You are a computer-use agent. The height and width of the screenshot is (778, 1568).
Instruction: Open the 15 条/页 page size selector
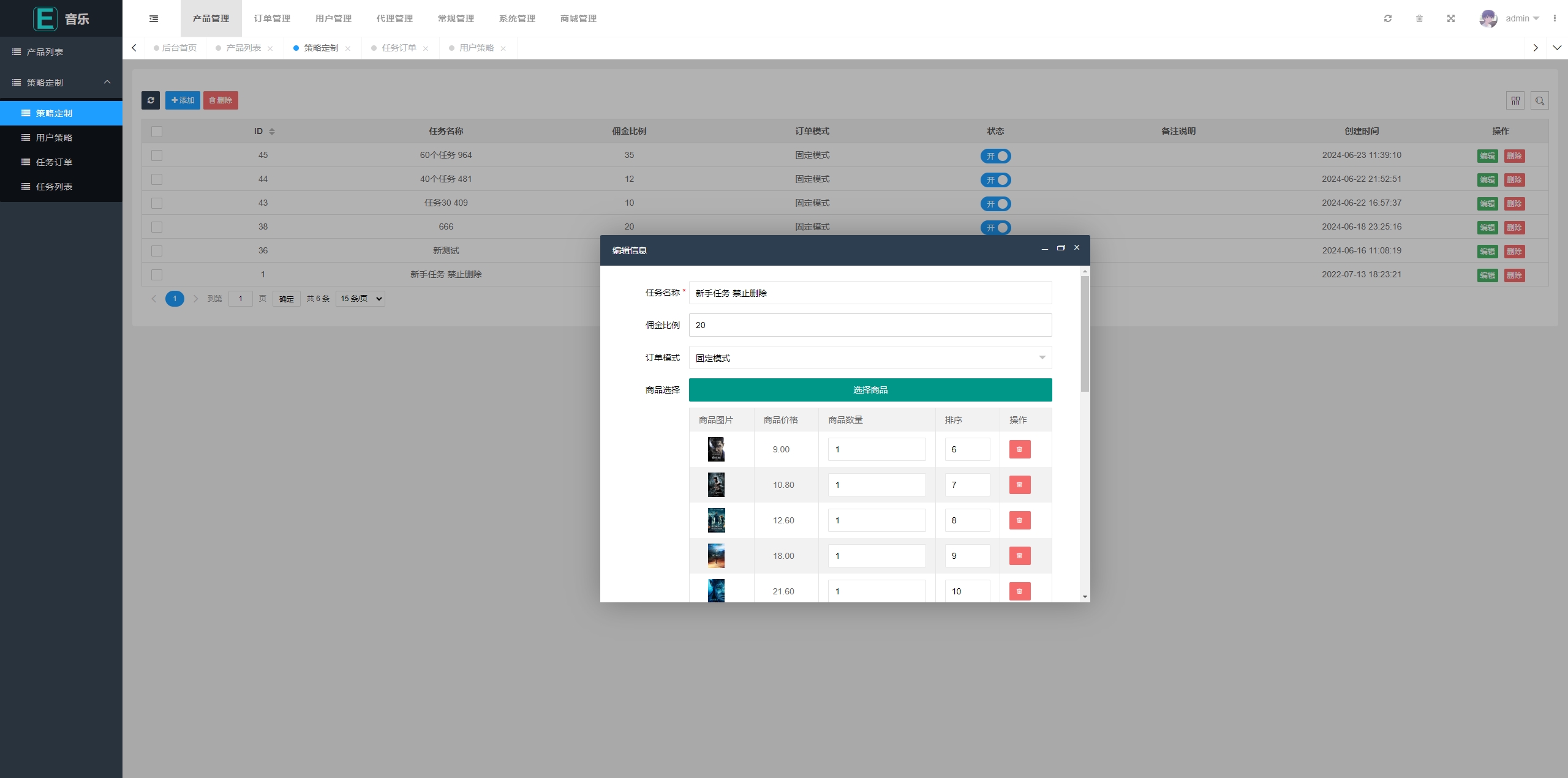click(x=360, y=299)
